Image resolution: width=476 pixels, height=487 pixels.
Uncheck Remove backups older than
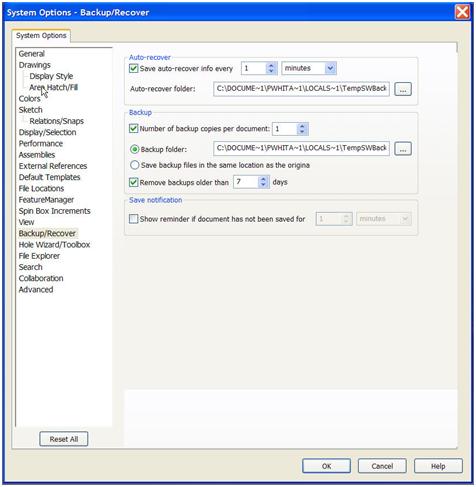click(133, 182)
